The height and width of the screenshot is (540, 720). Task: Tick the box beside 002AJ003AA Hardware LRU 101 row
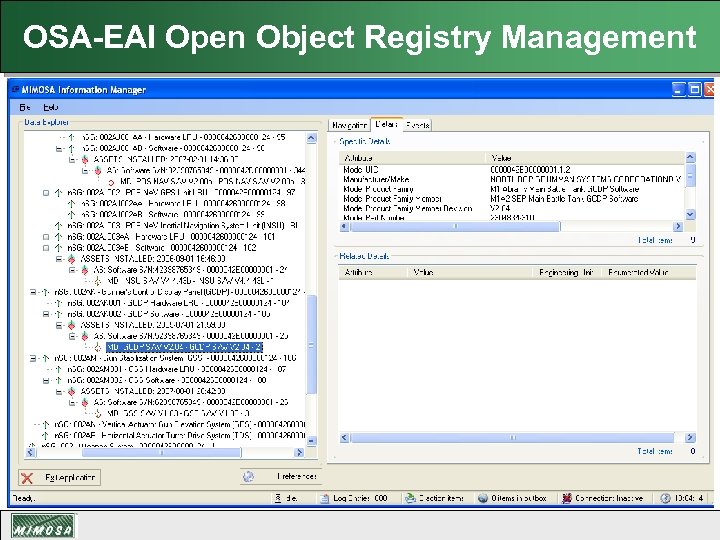click(x=46, y=237)
